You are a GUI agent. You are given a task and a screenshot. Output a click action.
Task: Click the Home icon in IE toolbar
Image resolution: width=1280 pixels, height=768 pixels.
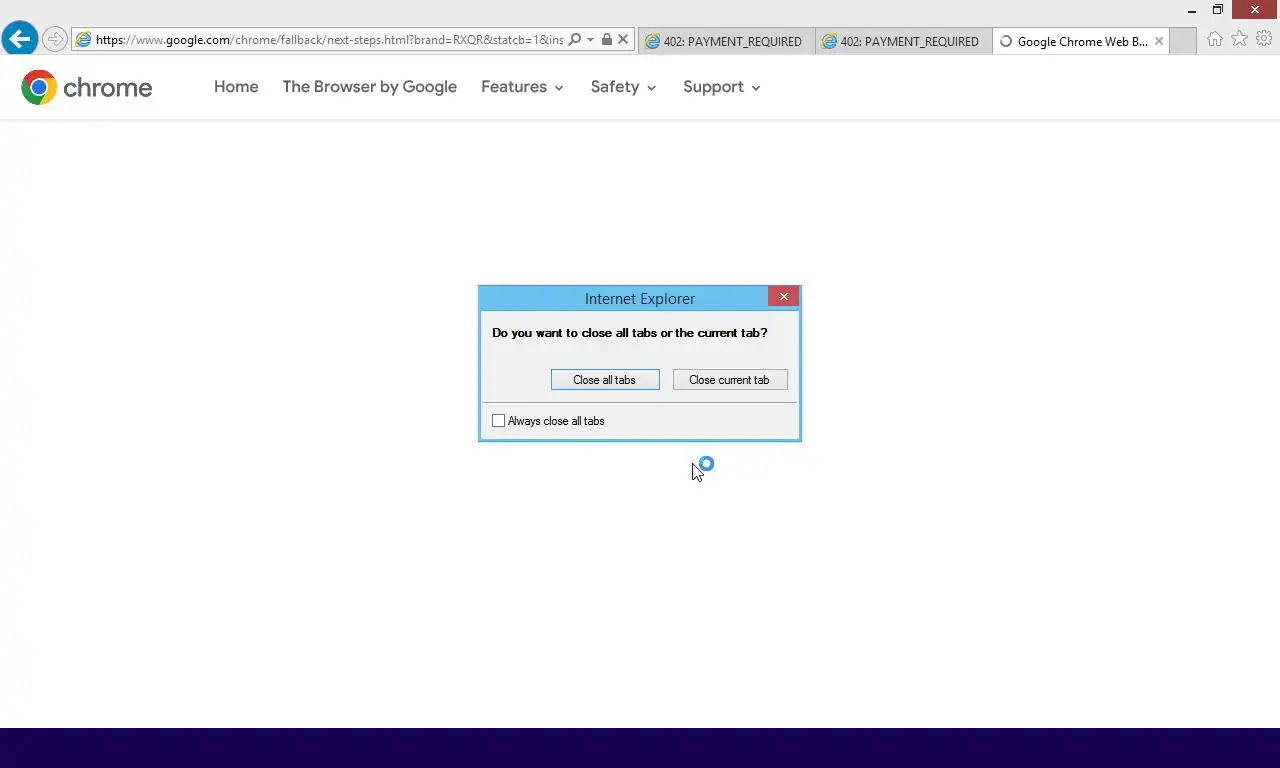point(1214,39)
